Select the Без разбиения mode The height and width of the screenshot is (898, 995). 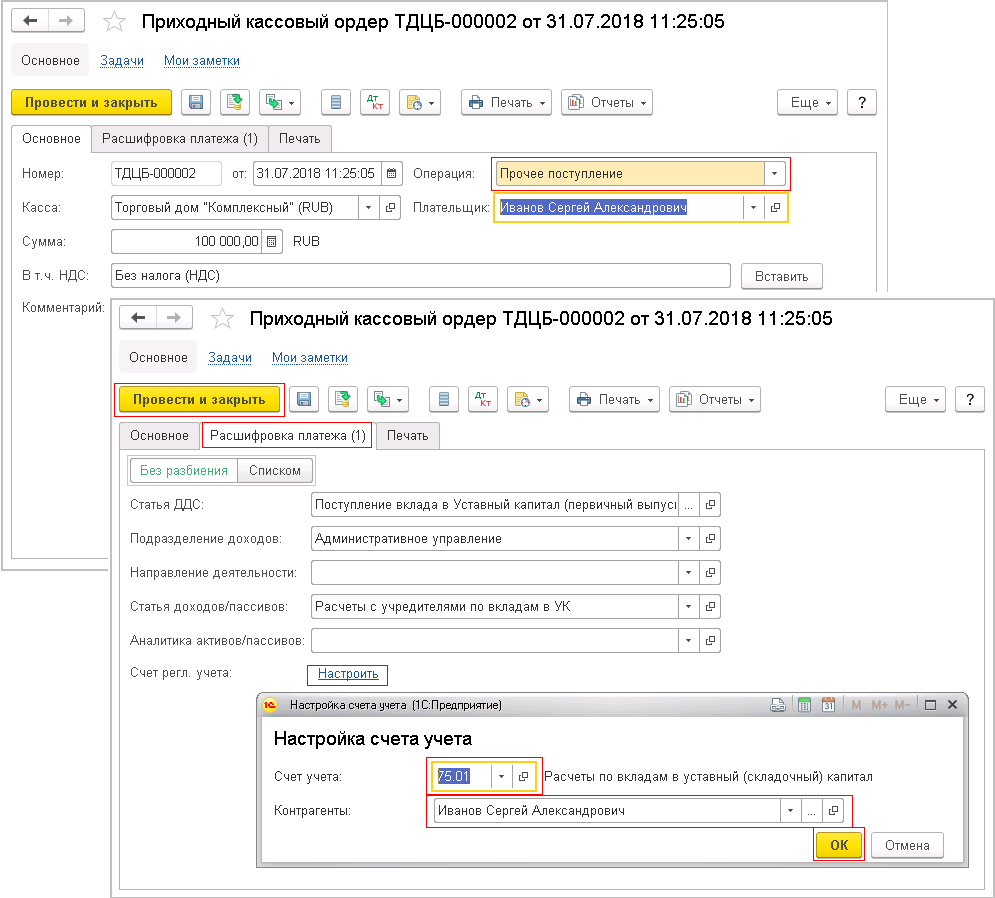pyautogui.click(x=184, y=471)
